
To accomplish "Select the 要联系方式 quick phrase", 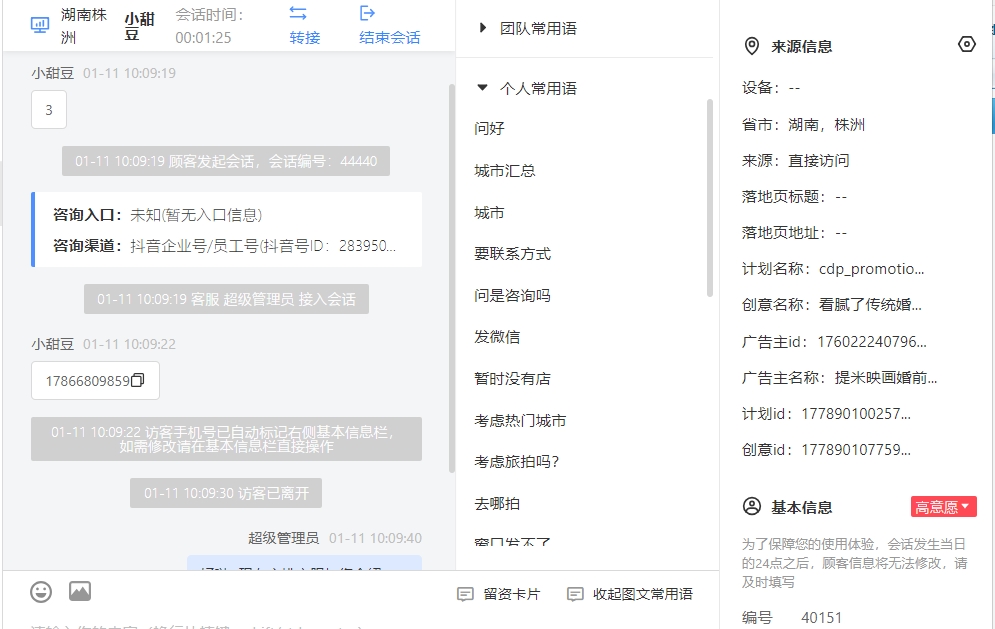I will coord(512,254).
